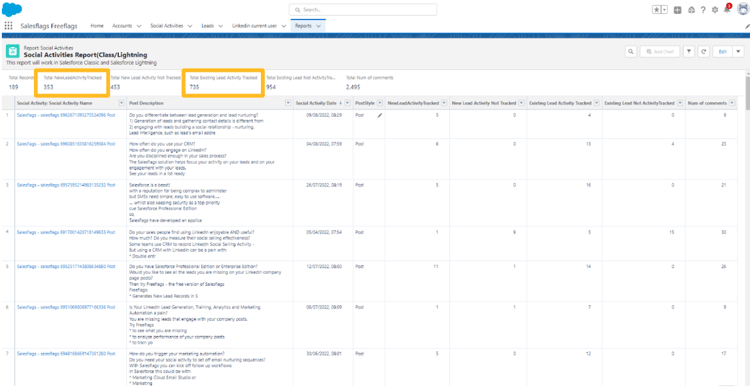Open Social Activity Date column menu
Screen dimensions: 750x390
[x=348, y=103]
